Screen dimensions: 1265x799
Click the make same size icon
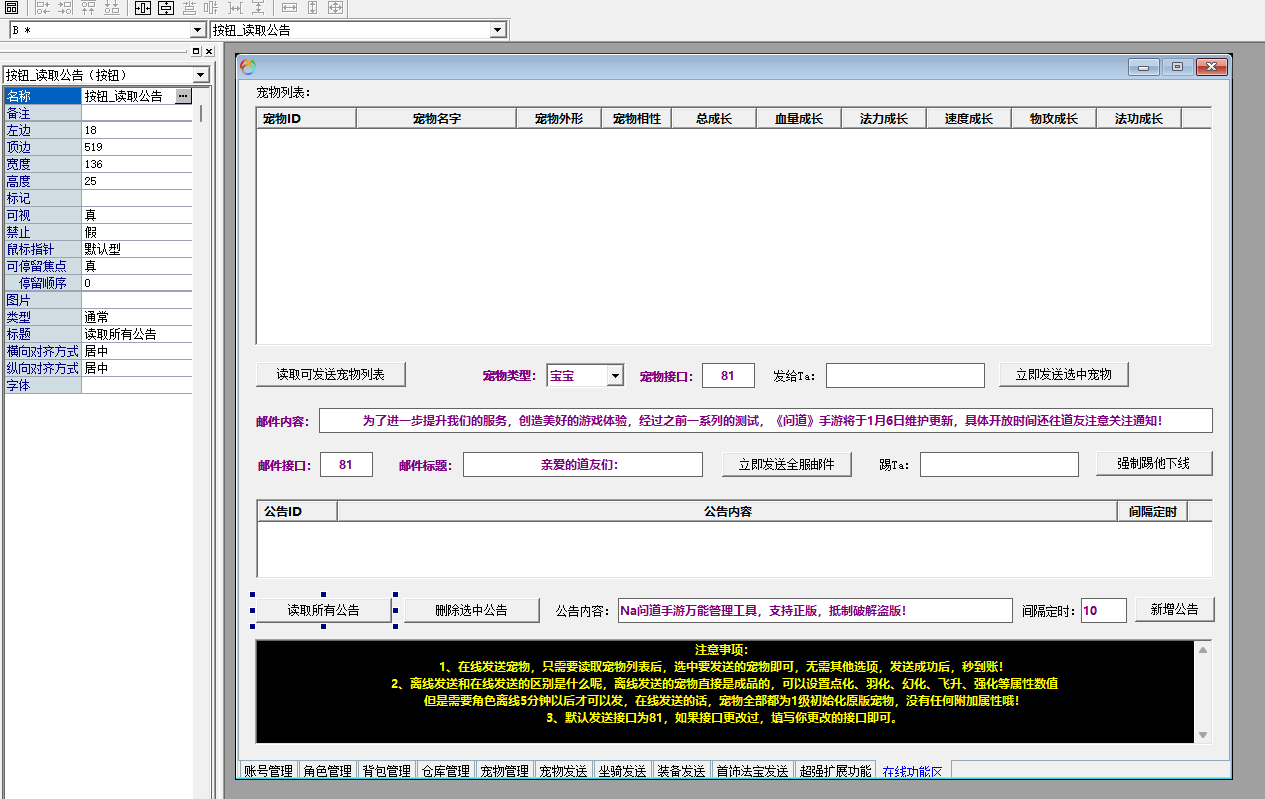click(x=336, y=8)
